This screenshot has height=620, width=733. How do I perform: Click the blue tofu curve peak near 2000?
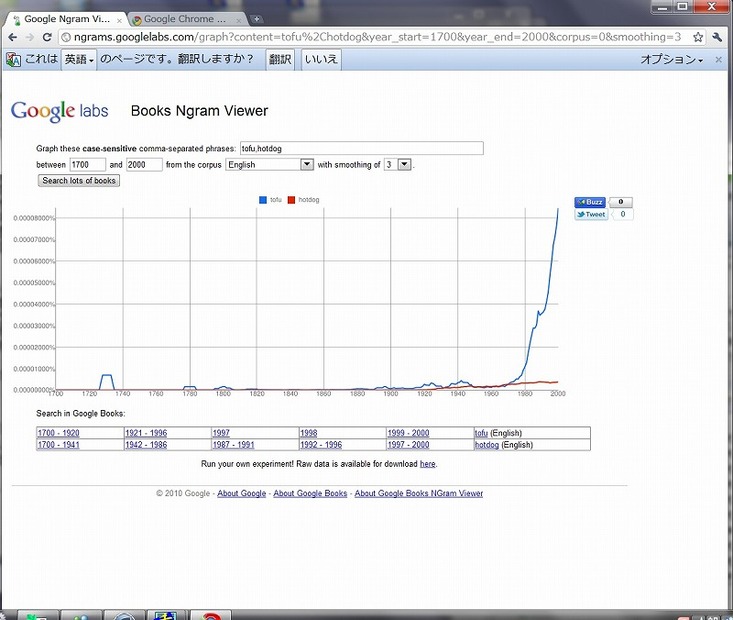click(558, 211)
